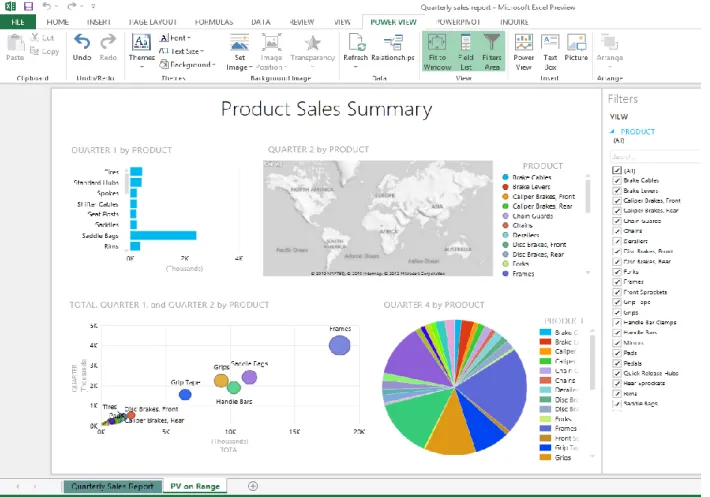Screen dimensions: 710x497
Task: Open the FILE tab
Action: [18, 22]
